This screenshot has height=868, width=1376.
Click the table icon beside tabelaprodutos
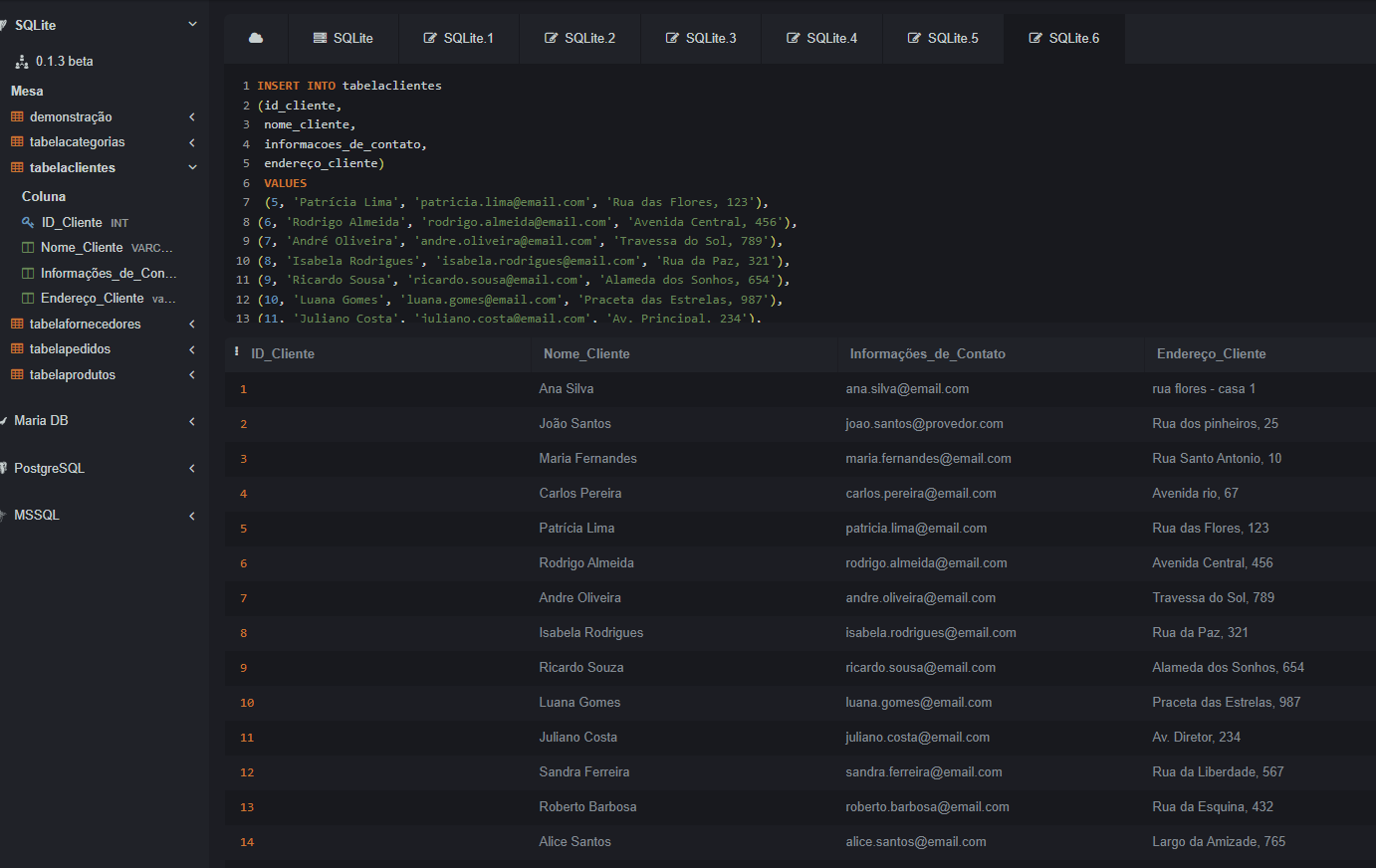click(x=17, y=374)
